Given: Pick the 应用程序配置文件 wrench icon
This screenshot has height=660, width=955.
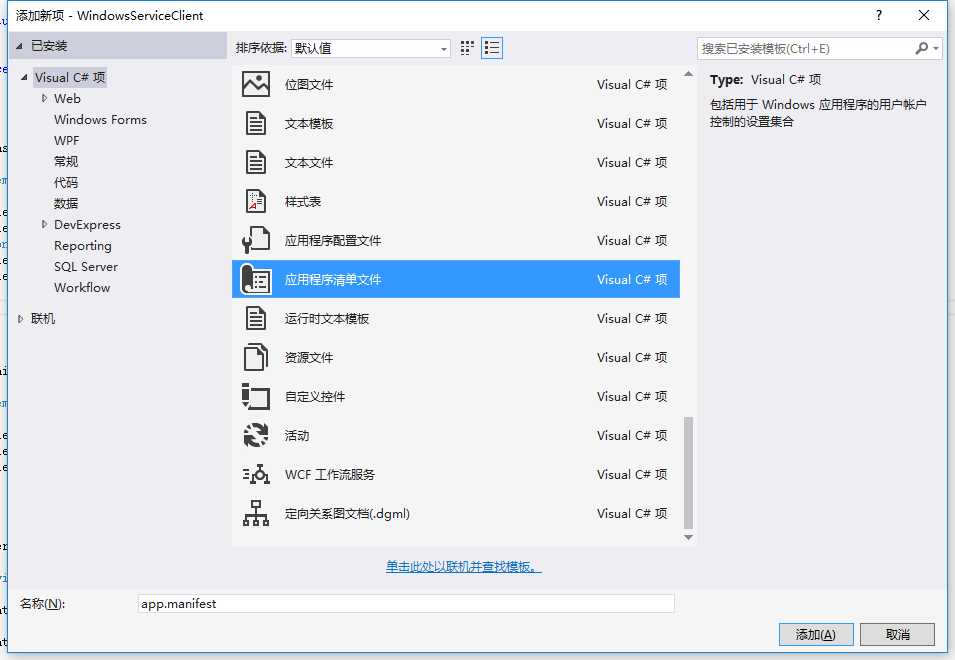Looking at the screenshot, I should coord(256,240).
